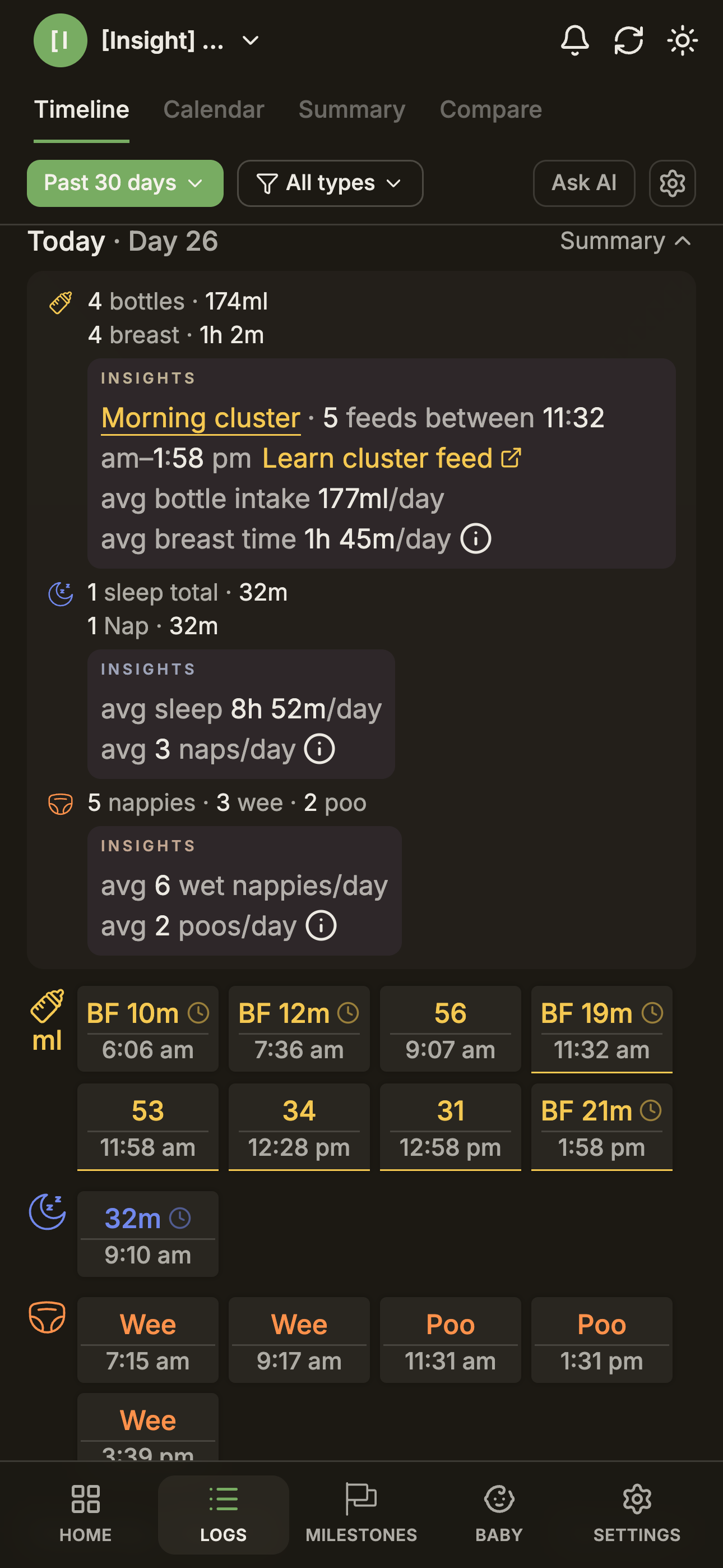The image size is (723, 1568).
Task: Switch to the Compare tab
Action: pos(490,109)
